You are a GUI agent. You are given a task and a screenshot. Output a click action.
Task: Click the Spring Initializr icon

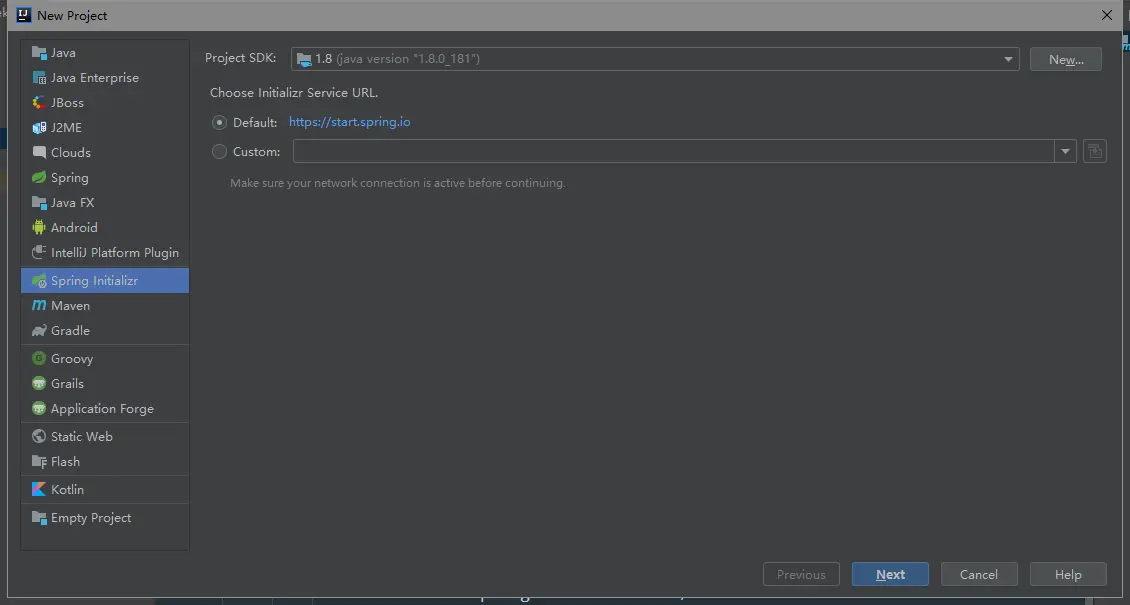pos(39,281)
